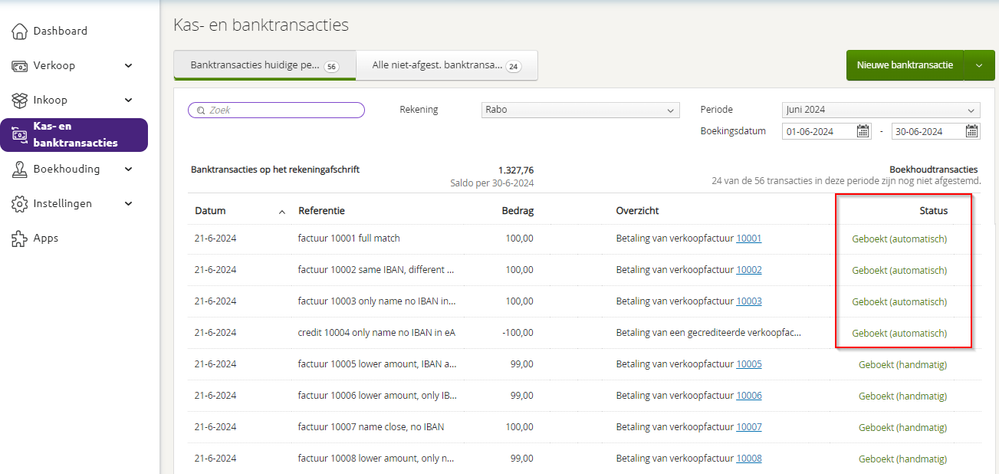Open the arrow beside Nieuwe banktransactie
999x474 pixels.
pos(978,65)
